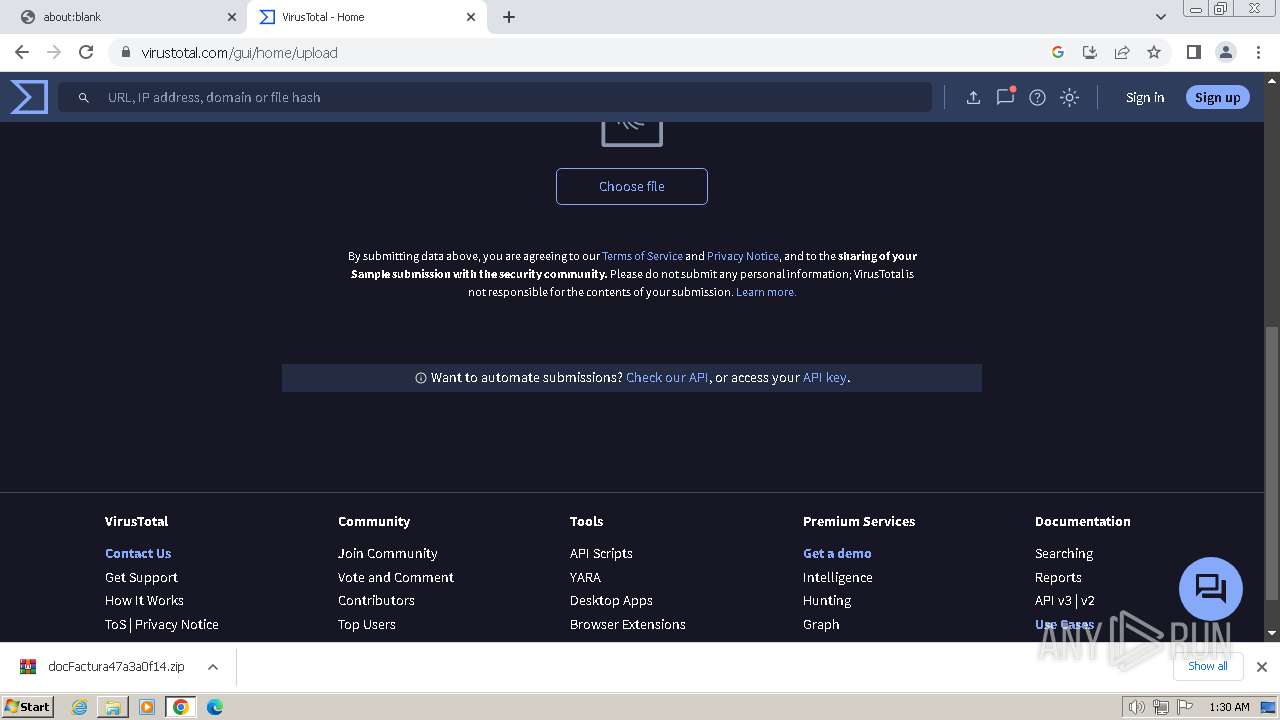The height and width of the screenshot is (720, 1280).
Task: Click the volume speaker tray icon
Action: click(1137, 707)
